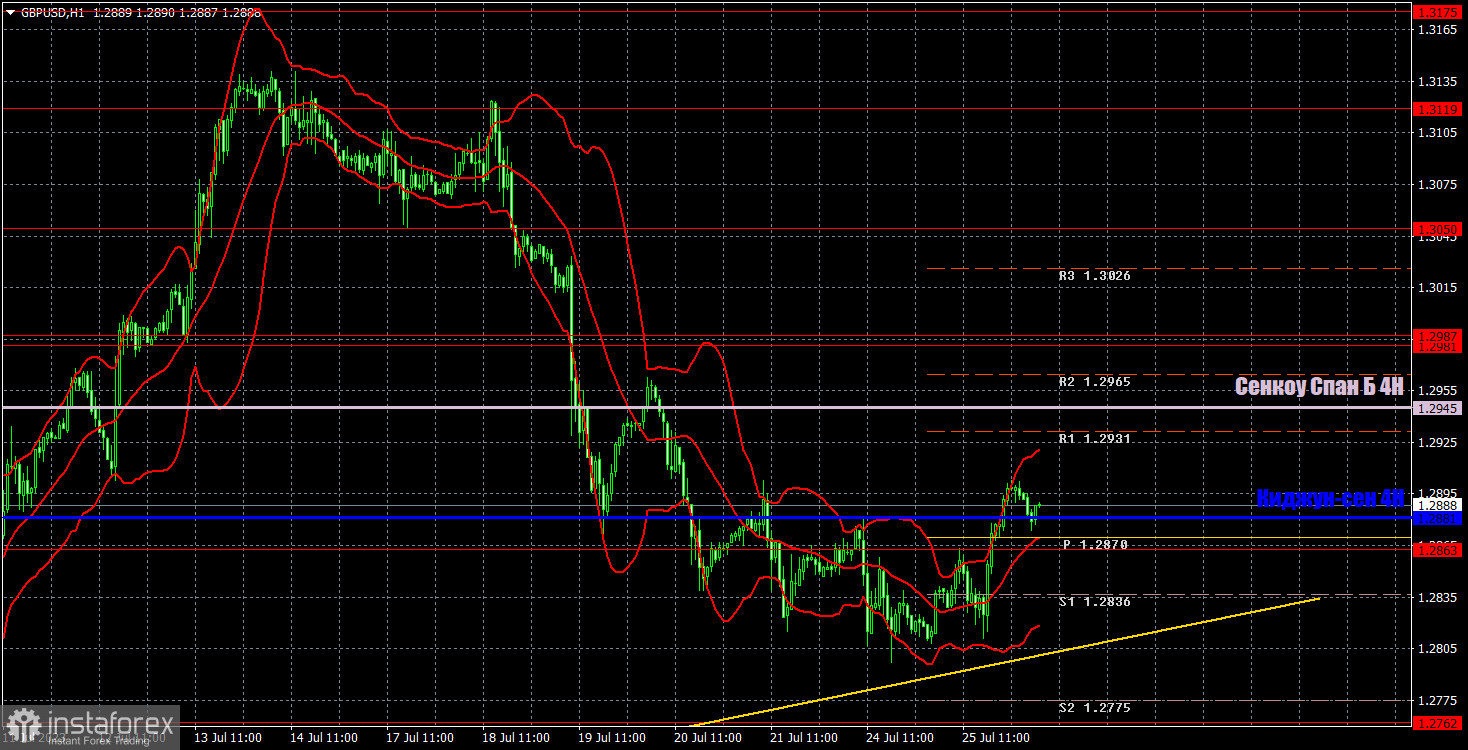The image size is (1468, 750).
Task: Click the 1.3165 price scale value
Action: click(x=1437, y=31)
